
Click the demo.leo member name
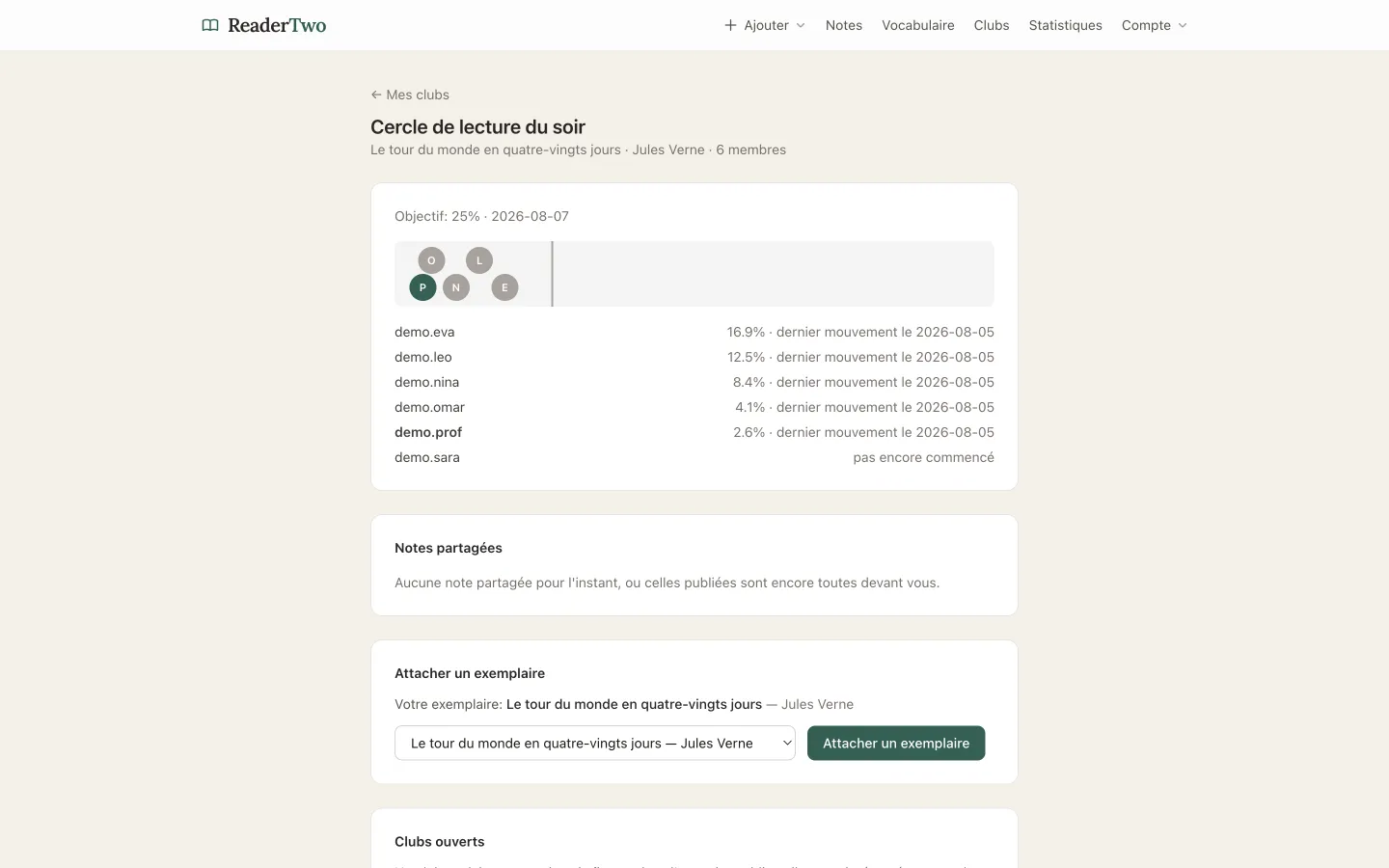pyautogui.click(x=423, y=357)
